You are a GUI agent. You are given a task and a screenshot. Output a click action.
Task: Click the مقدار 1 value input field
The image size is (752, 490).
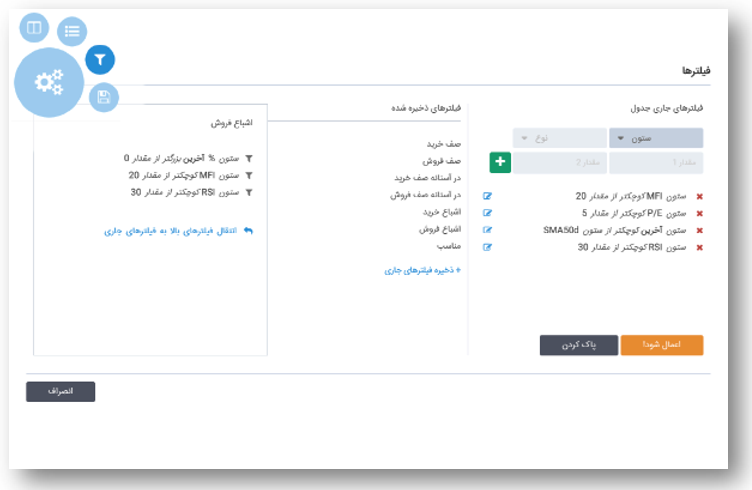coord(656,163)
